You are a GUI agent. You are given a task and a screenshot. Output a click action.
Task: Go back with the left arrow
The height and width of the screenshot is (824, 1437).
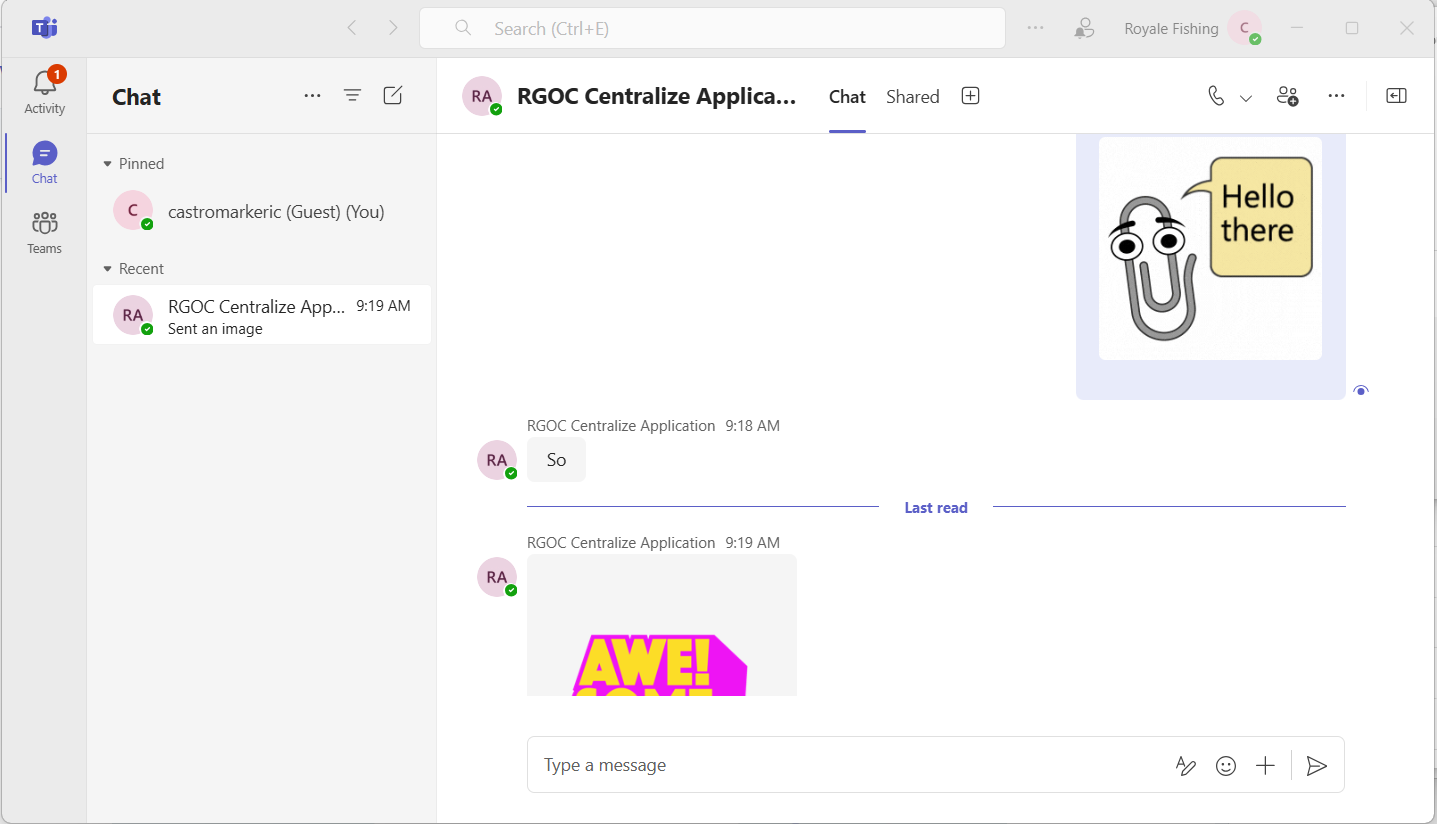pyautogui.click(x=351, y=28)
